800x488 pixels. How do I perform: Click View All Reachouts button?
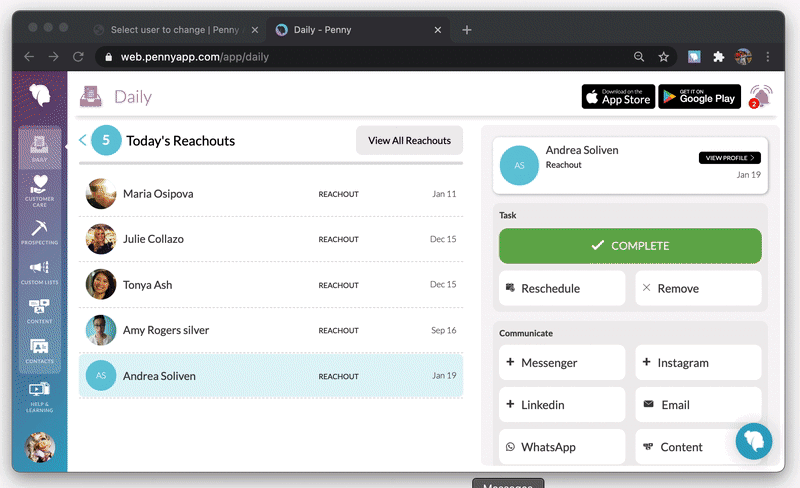tap(409, 140)
